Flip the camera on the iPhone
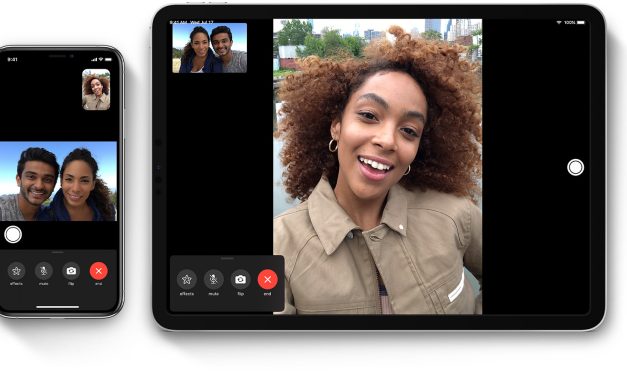Viewport: 627px width, 376px height. [71, 271]
